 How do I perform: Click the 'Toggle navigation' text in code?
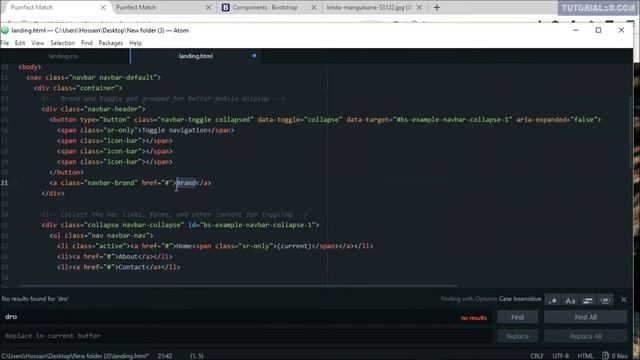pyautogui.click(x=175, y=130)
